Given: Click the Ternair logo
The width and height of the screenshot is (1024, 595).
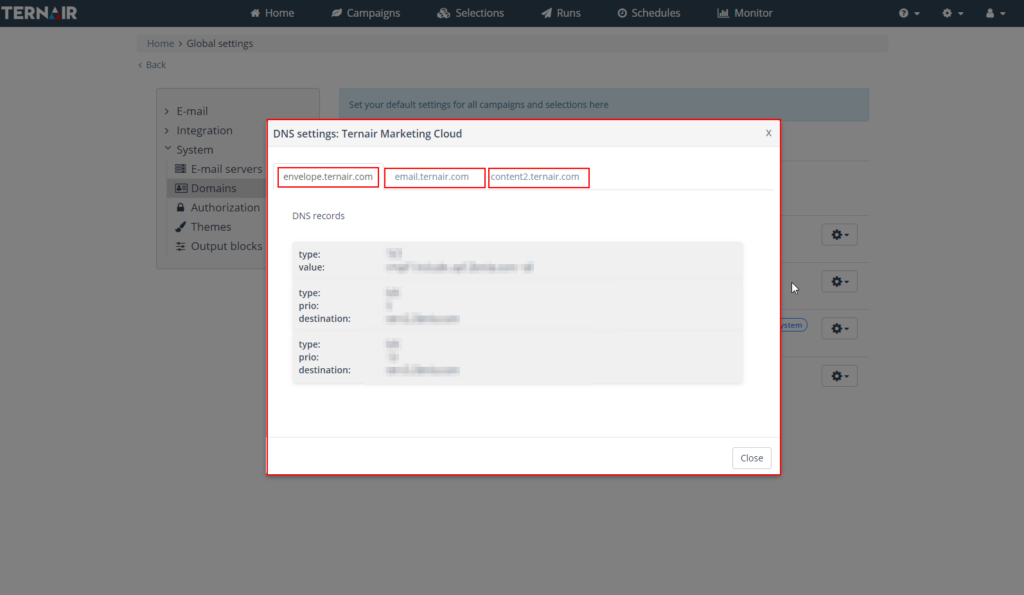Looking at the screenshot, I should coord(39,13).
